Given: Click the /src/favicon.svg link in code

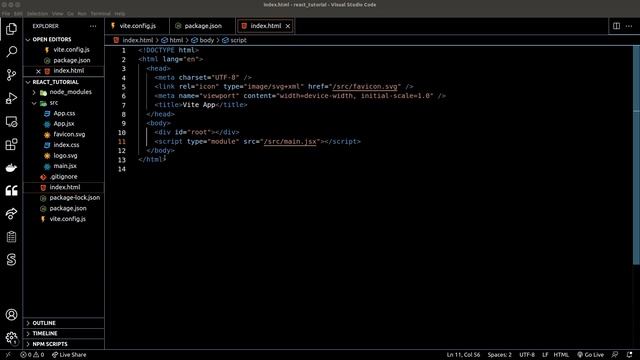Looking at the screenshot, I should [x=364, y=87].
